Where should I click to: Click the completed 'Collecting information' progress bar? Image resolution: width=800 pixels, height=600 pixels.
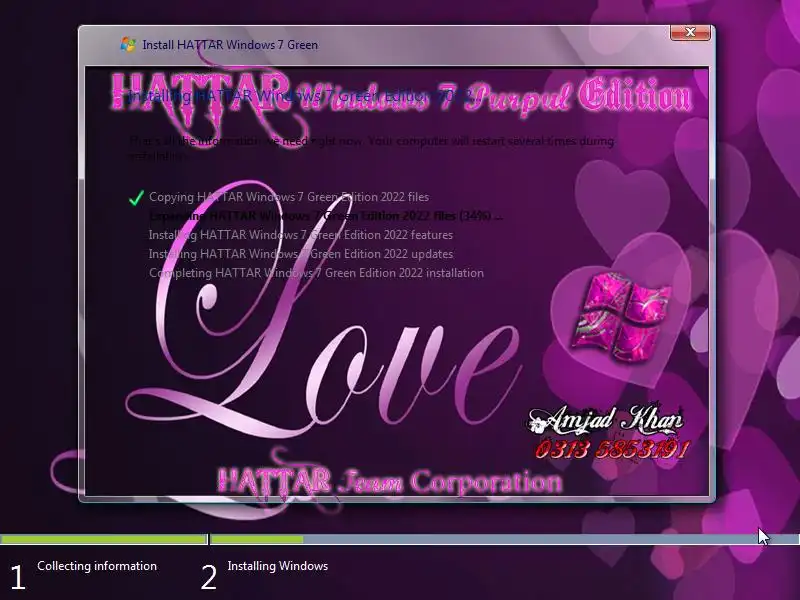[104, 539]
